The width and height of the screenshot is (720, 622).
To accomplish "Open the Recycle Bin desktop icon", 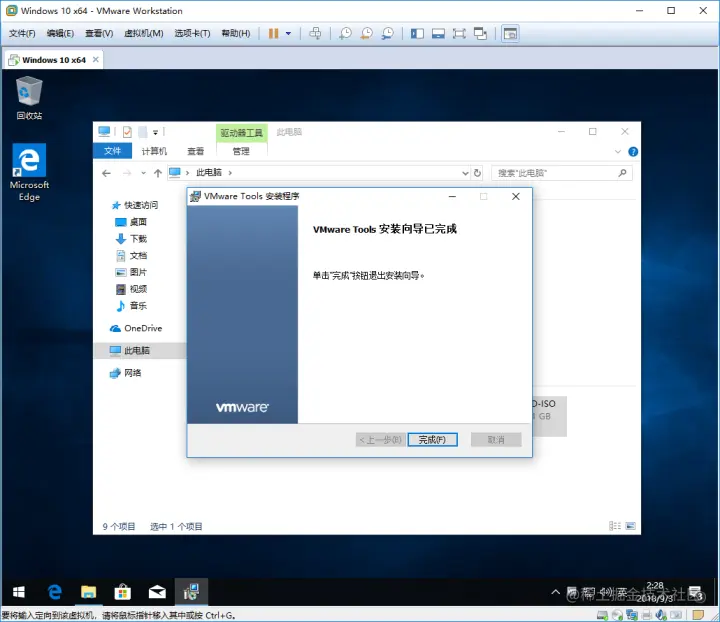I will click(29, 98).
